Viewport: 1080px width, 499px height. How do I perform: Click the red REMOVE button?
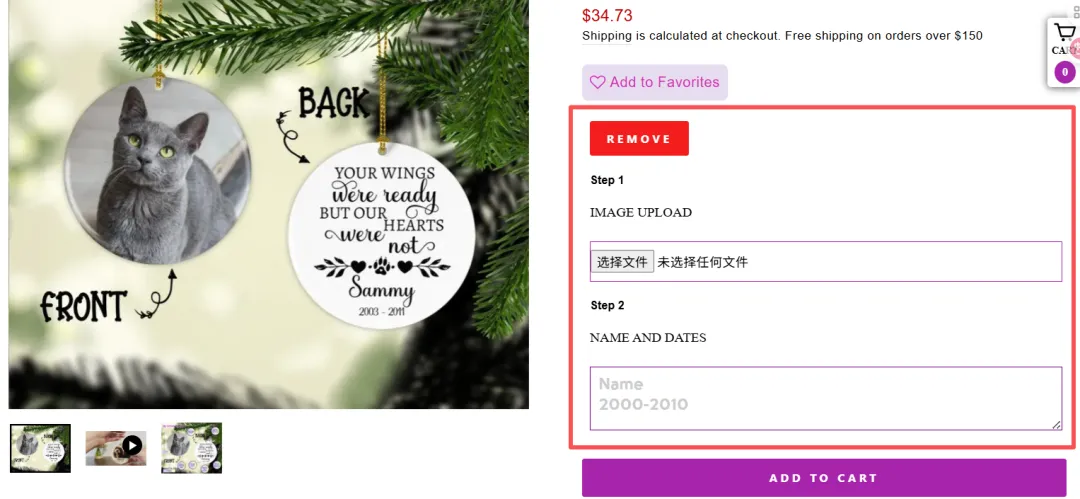click(x=639, y=139)
